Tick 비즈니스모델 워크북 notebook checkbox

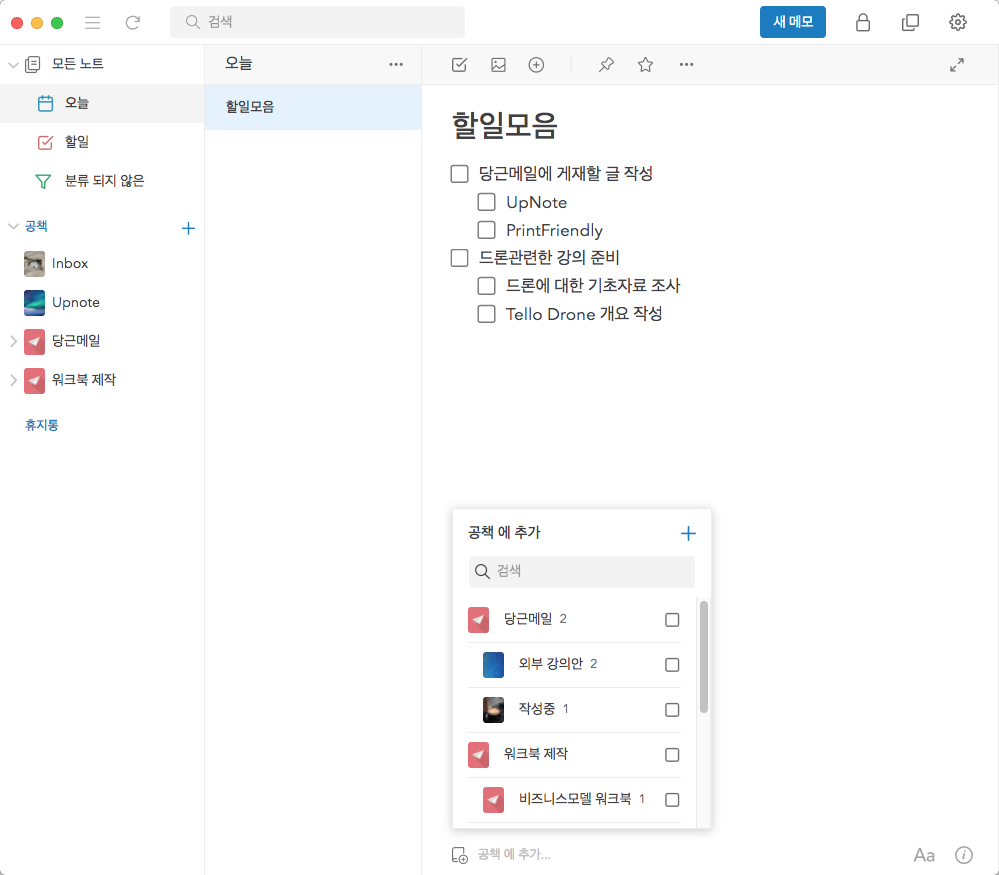(x=672, y=800)
